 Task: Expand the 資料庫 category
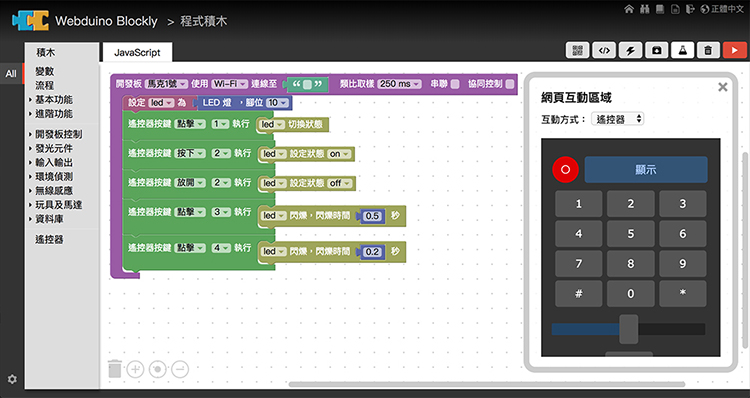(x=49, y=219)
